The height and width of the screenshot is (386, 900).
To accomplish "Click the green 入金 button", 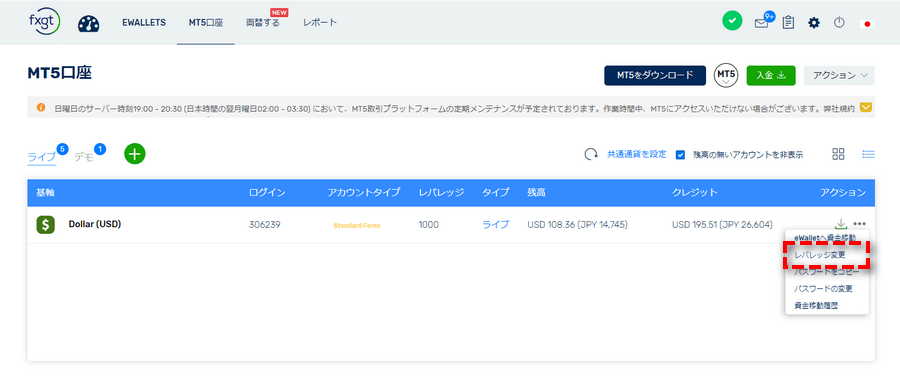I will [x=771, y=75].
